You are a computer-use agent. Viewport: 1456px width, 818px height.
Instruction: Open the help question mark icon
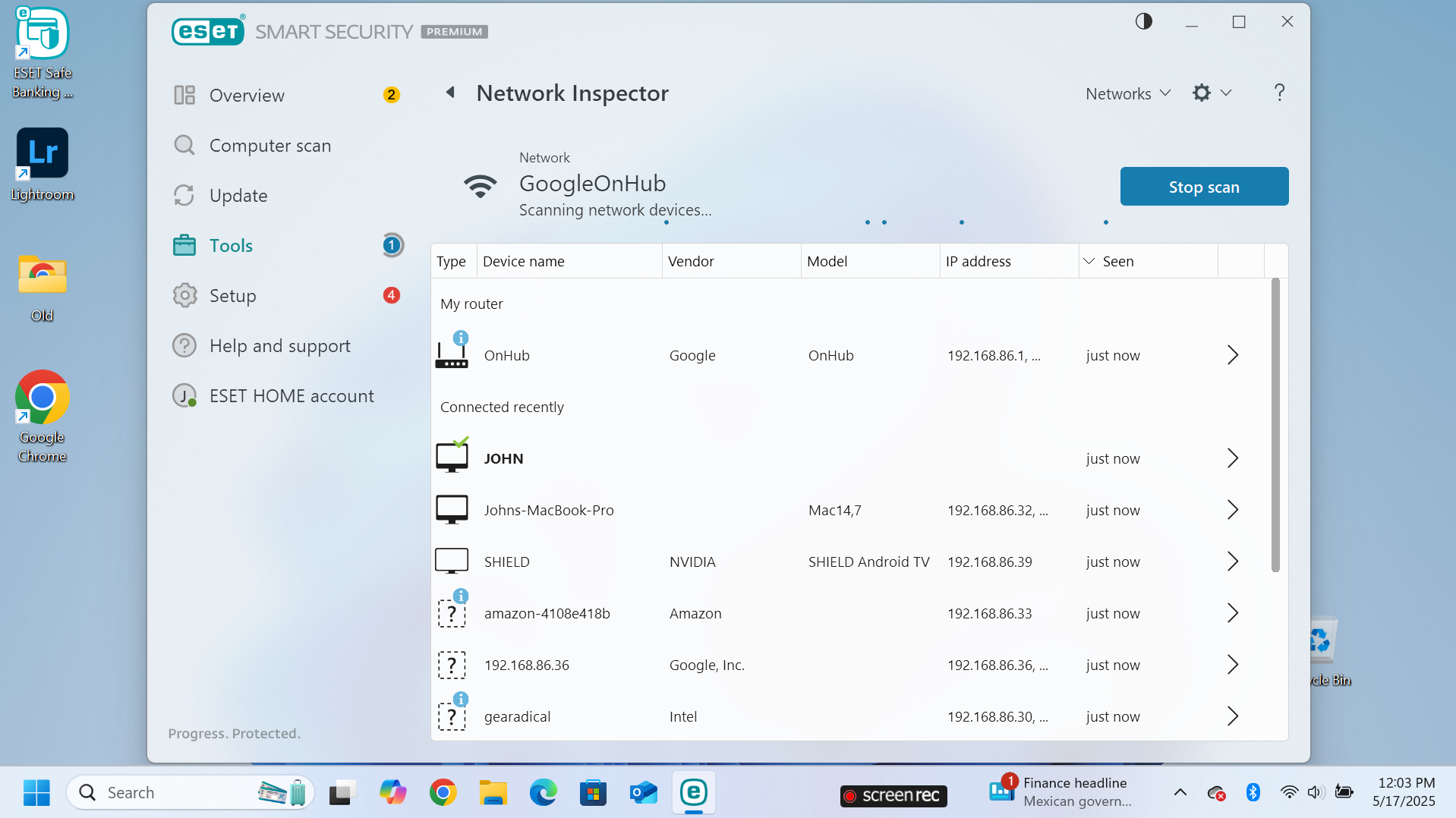point(1279,93)
